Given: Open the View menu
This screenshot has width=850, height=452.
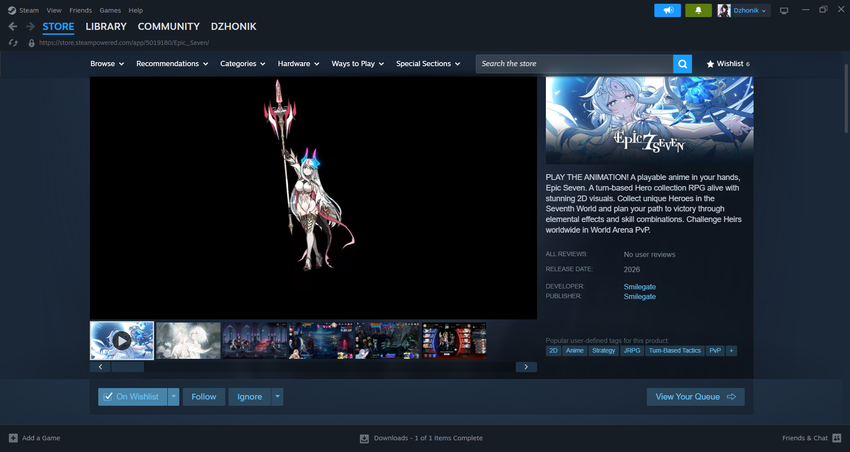Looking at the screenshot, I should pyautogui.click(x=54, y=10).
